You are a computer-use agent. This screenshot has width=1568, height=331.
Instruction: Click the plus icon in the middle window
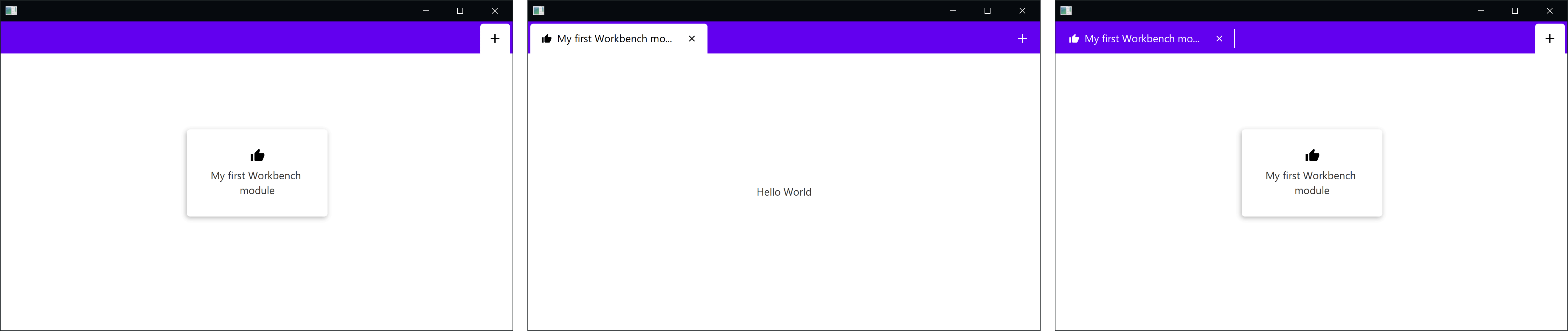pyautogui.click(x=1022, y=38)
